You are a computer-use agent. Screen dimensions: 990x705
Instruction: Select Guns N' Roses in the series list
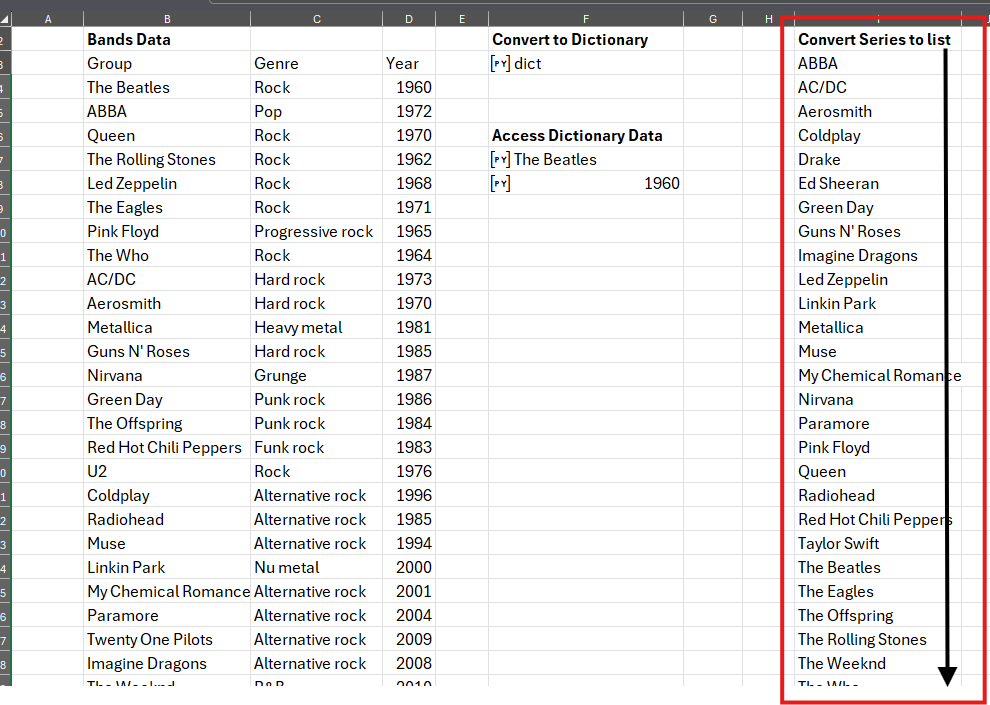(x=878, y=231)
